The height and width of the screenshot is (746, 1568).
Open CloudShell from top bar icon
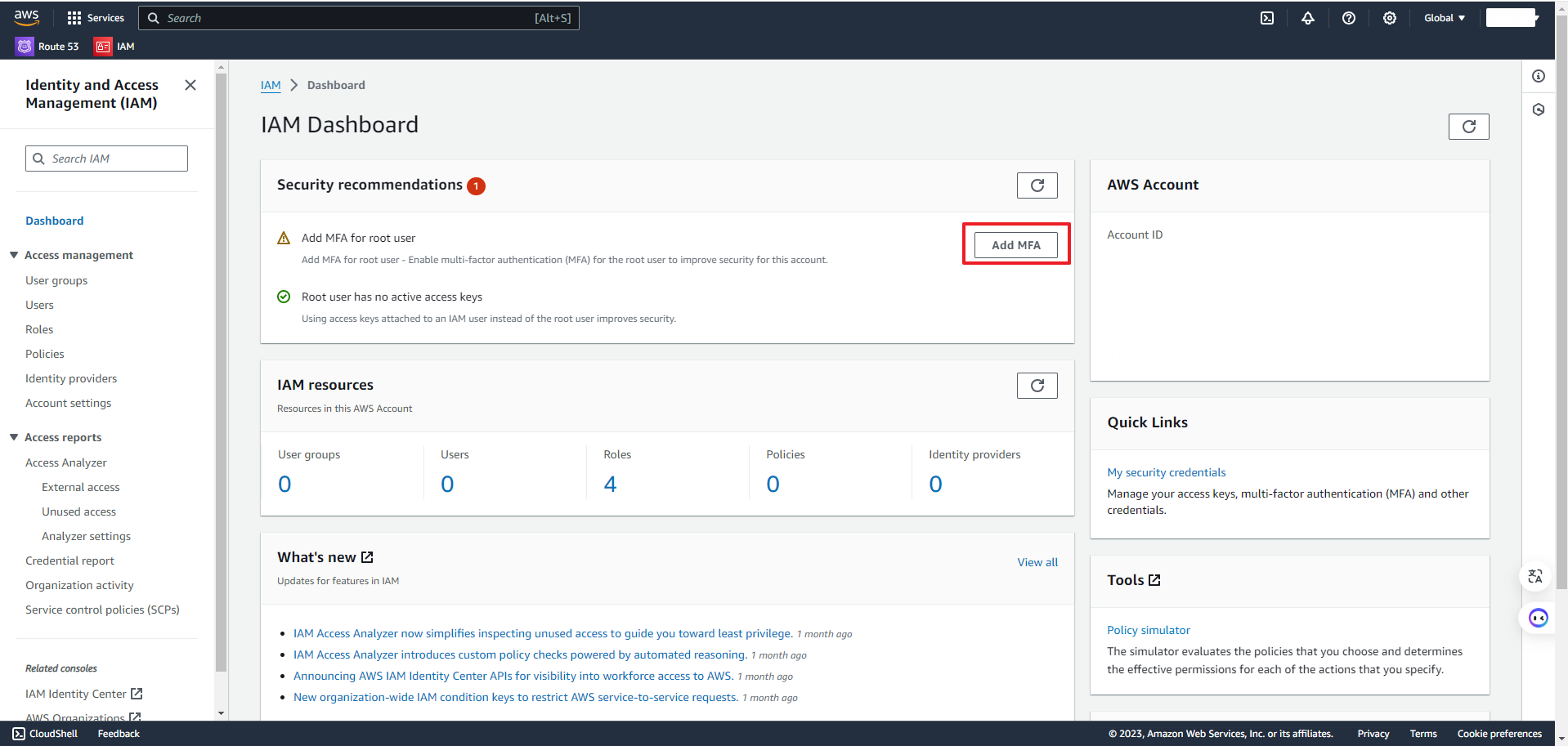1267,18
